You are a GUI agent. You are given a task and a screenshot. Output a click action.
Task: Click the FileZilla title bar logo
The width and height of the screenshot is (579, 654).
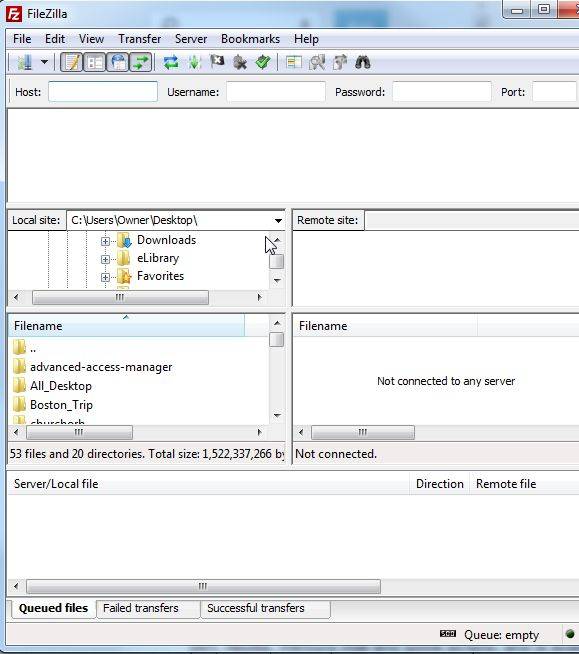coord(13,14)
